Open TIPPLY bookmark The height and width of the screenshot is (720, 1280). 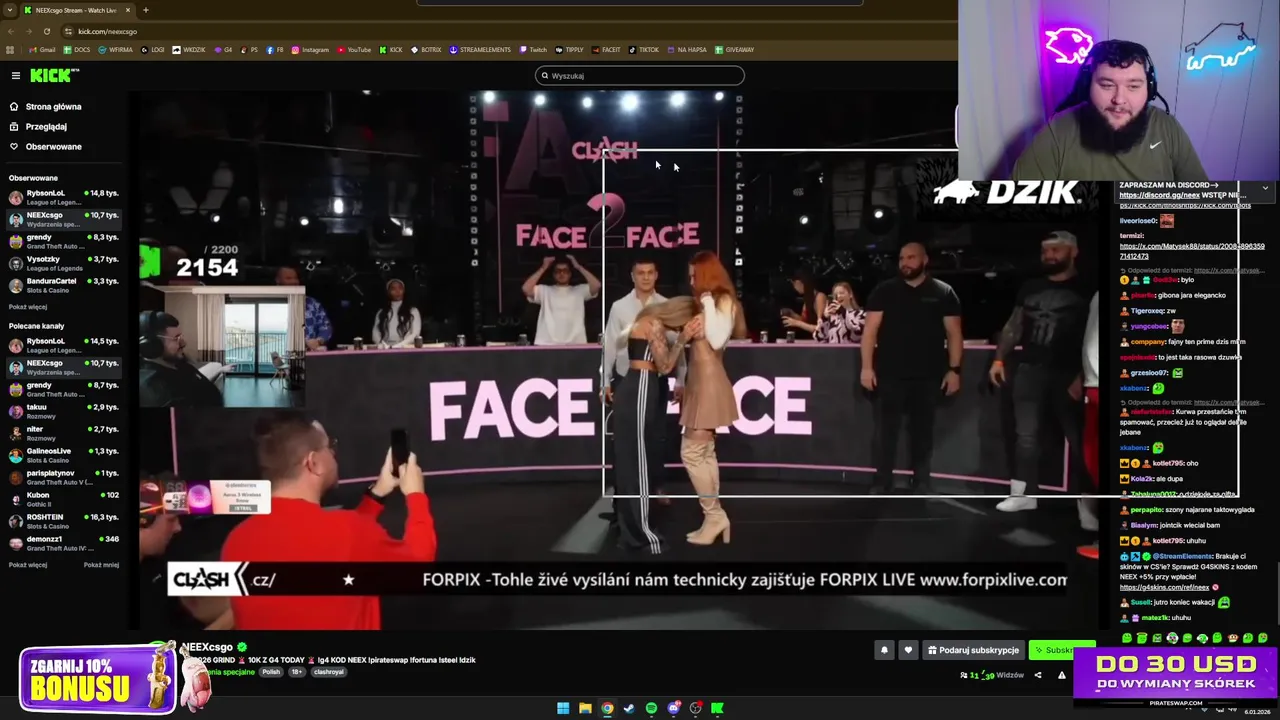pos(569,50)
